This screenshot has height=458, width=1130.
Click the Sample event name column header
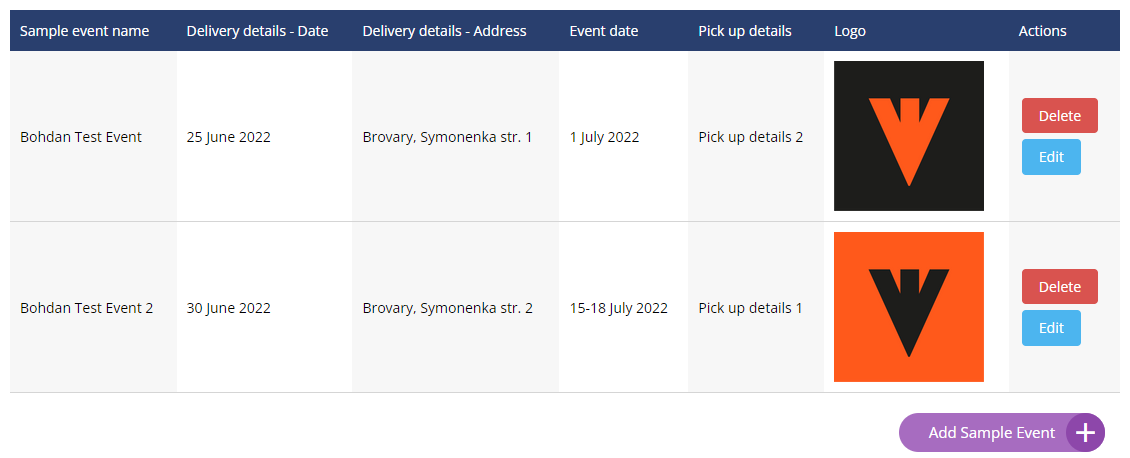(85, 31)
